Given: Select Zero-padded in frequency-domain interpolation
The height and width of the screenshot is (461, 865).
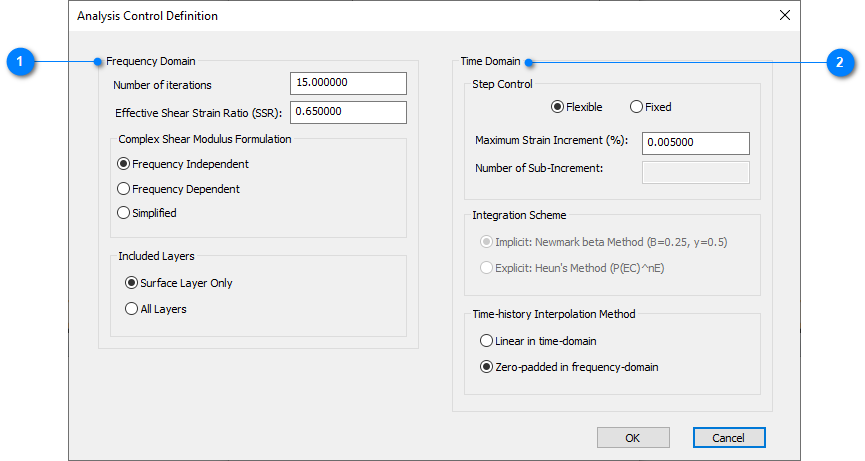Looking at the screenshot, I should [x=569, y=367].
